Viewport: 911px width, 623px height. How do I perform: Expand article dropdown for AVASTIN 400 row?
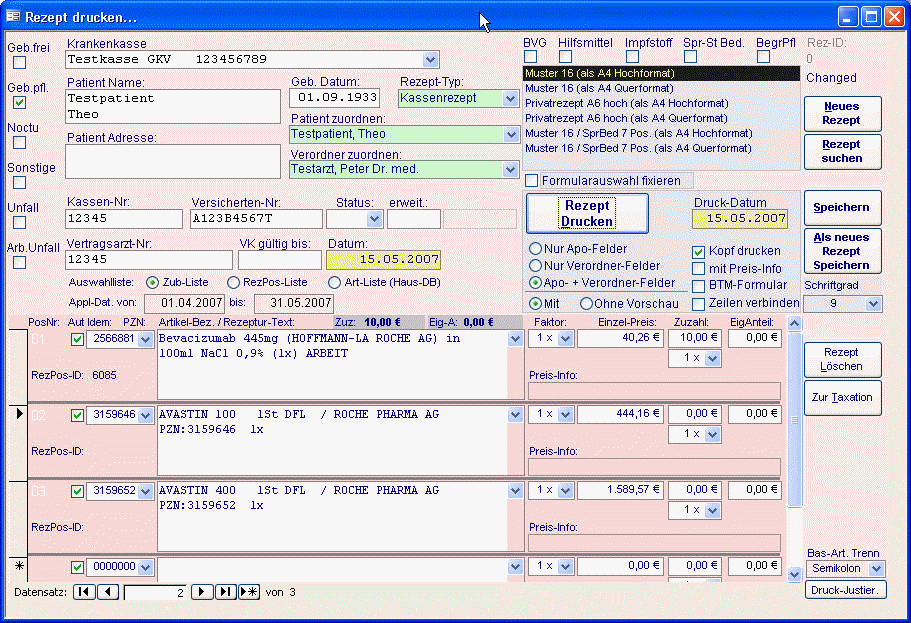pyautogui.click(x=515, y=491)
